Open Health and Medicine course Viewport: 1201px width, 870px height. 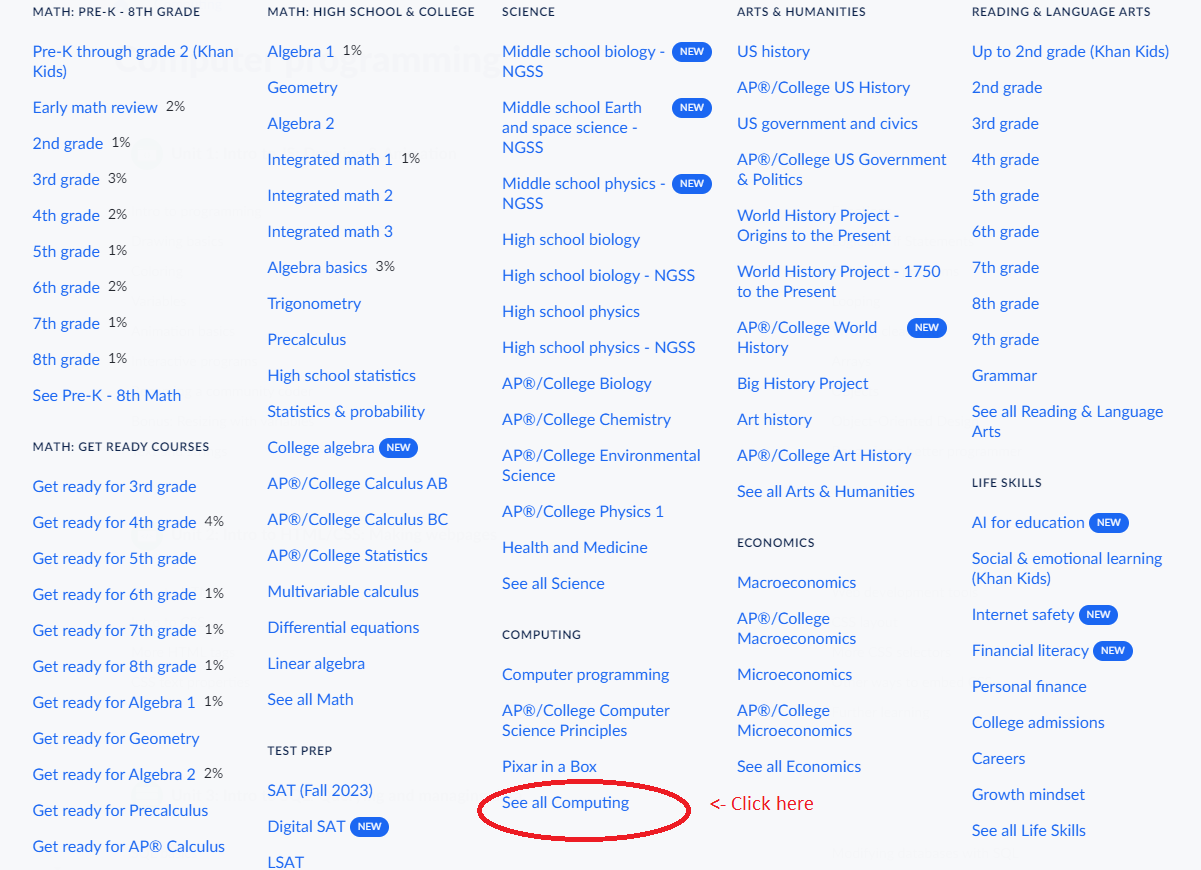coord(574,548)
